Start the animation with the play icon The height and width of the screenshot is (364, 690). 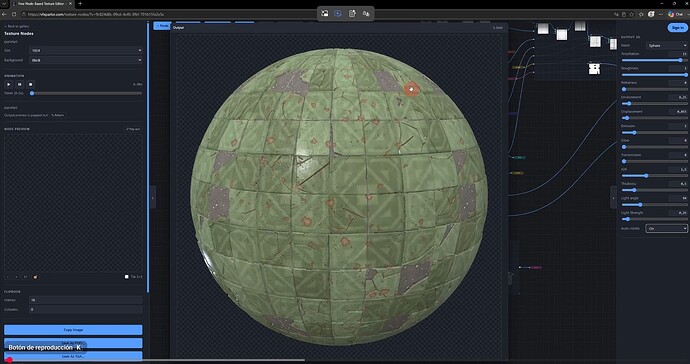click(8, 84)
